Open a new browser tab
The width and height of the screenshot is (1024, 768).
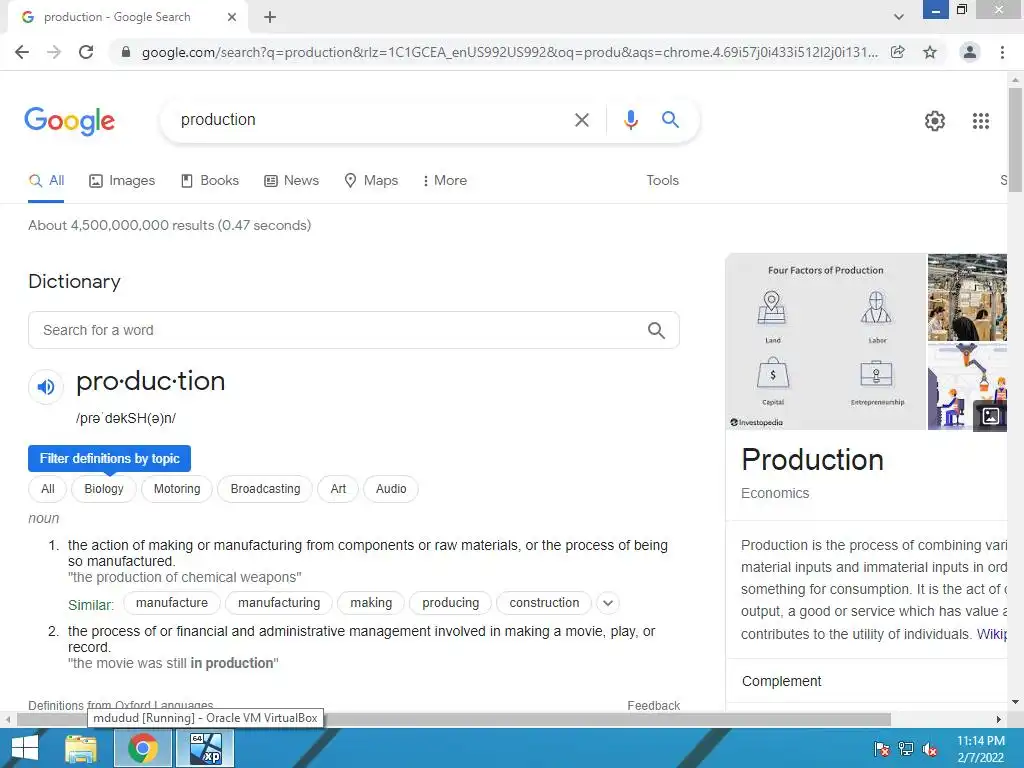[x=270, y=17]
